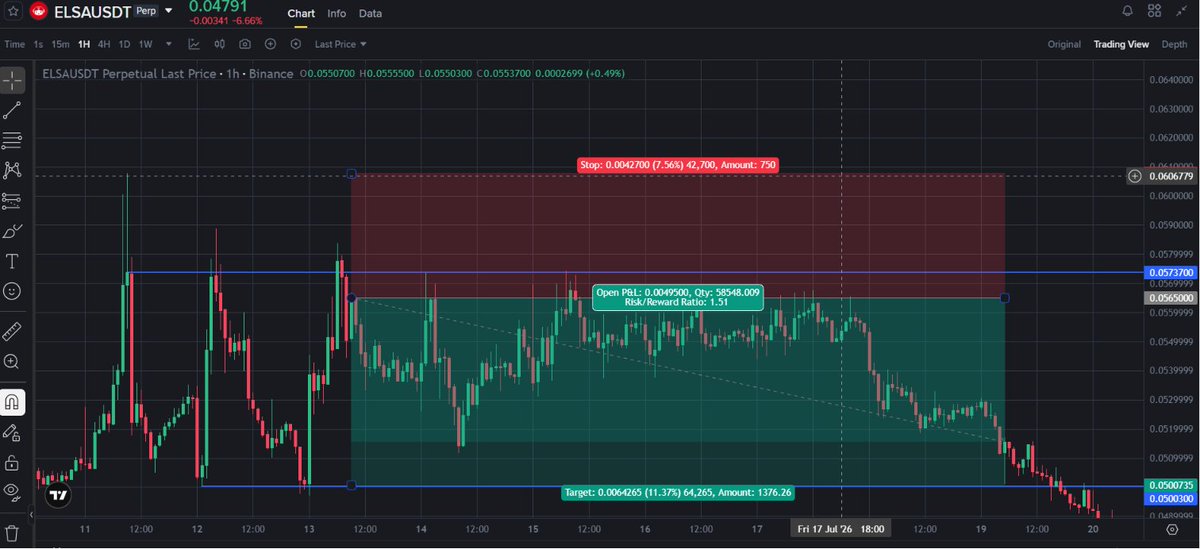This screenshot has width=1200, height=549.
Task: Toggle lock all drawings padlock
Action: [12, 462]
